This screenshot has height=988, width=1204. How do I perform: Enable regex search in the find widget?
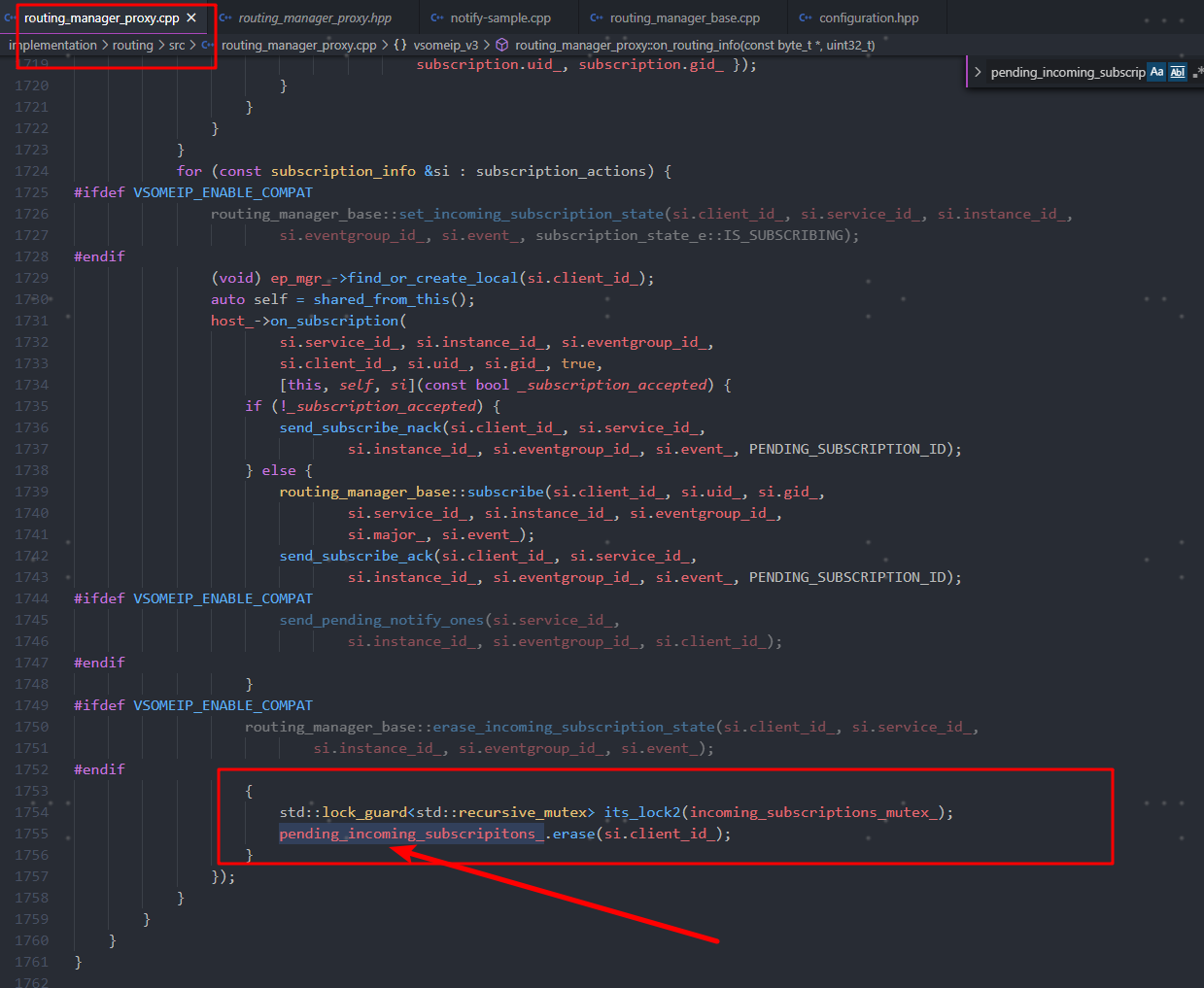pos(1196,71)
